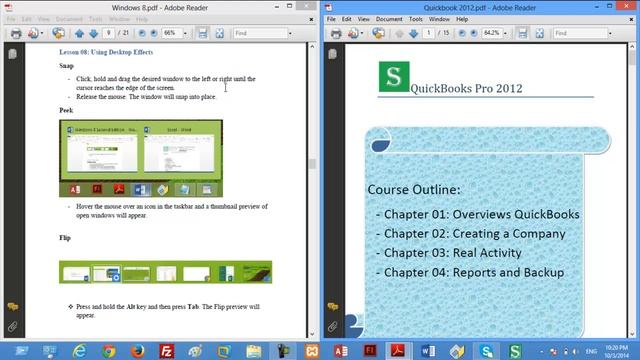Open dropdown arrow beside export icon, Windows 8.pdf
The height and width of the screenshot is (360, 640).
pos(42,33)
